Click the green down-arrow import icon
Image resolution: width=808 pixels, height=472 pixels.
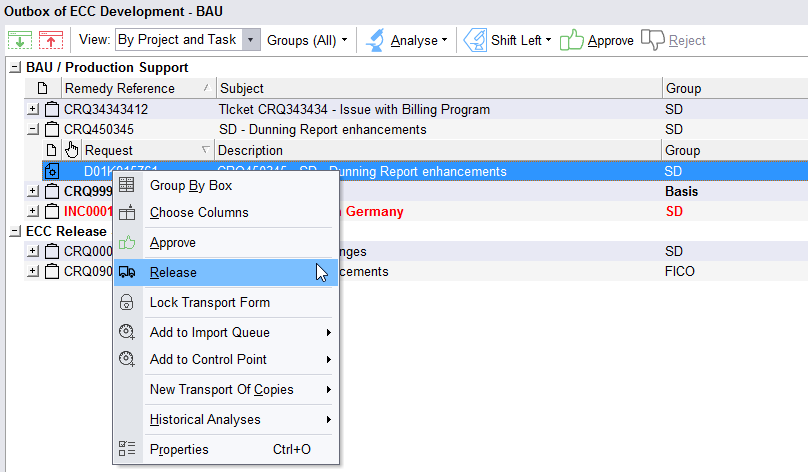pyautogui.click(x=20, y=41)
